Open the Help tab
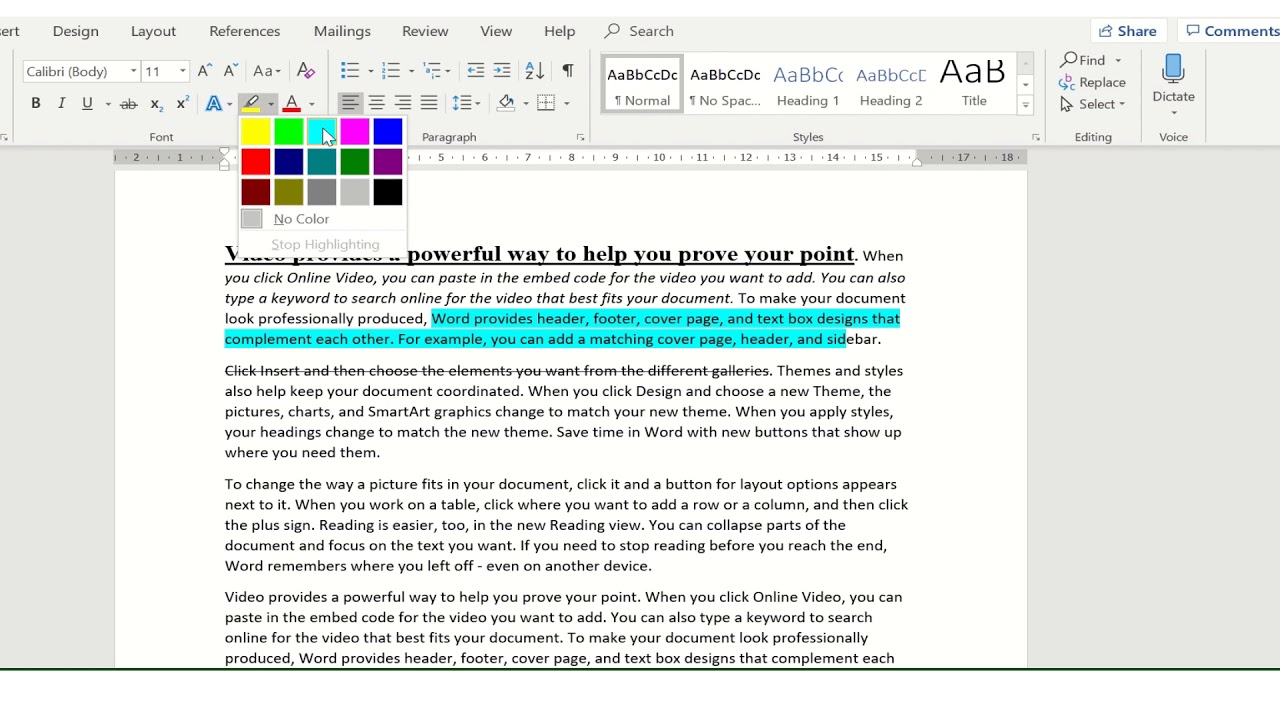1280x720 pixels. point(560,31)
